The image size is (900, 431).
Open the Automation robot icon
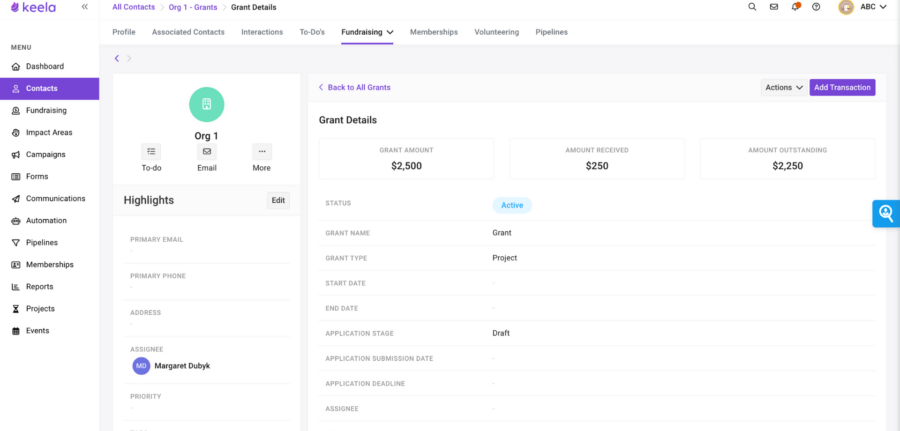click(x=16, y=220)
